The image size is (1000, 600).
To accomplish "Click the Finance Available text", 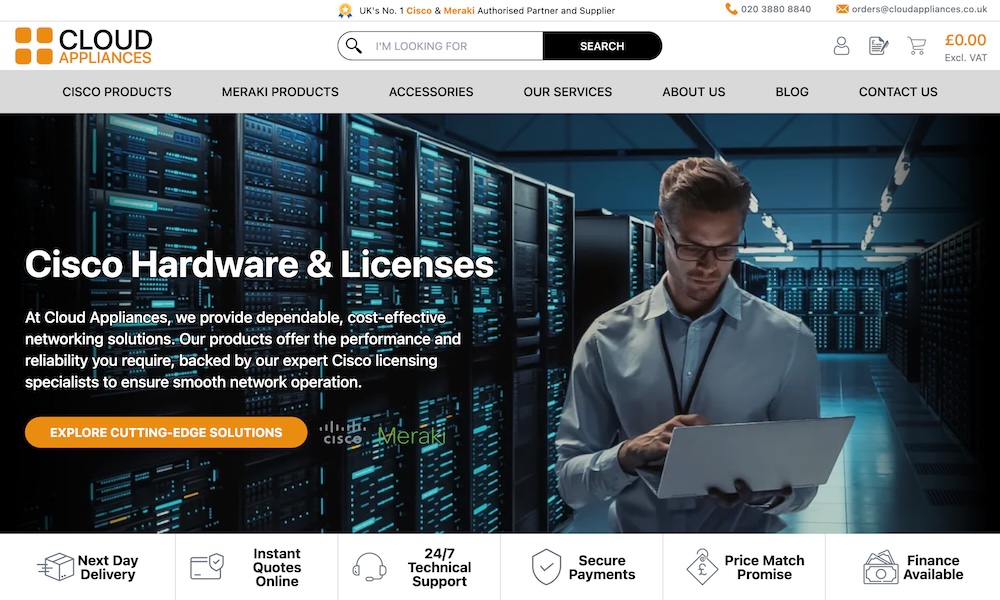I will [933, 567].
